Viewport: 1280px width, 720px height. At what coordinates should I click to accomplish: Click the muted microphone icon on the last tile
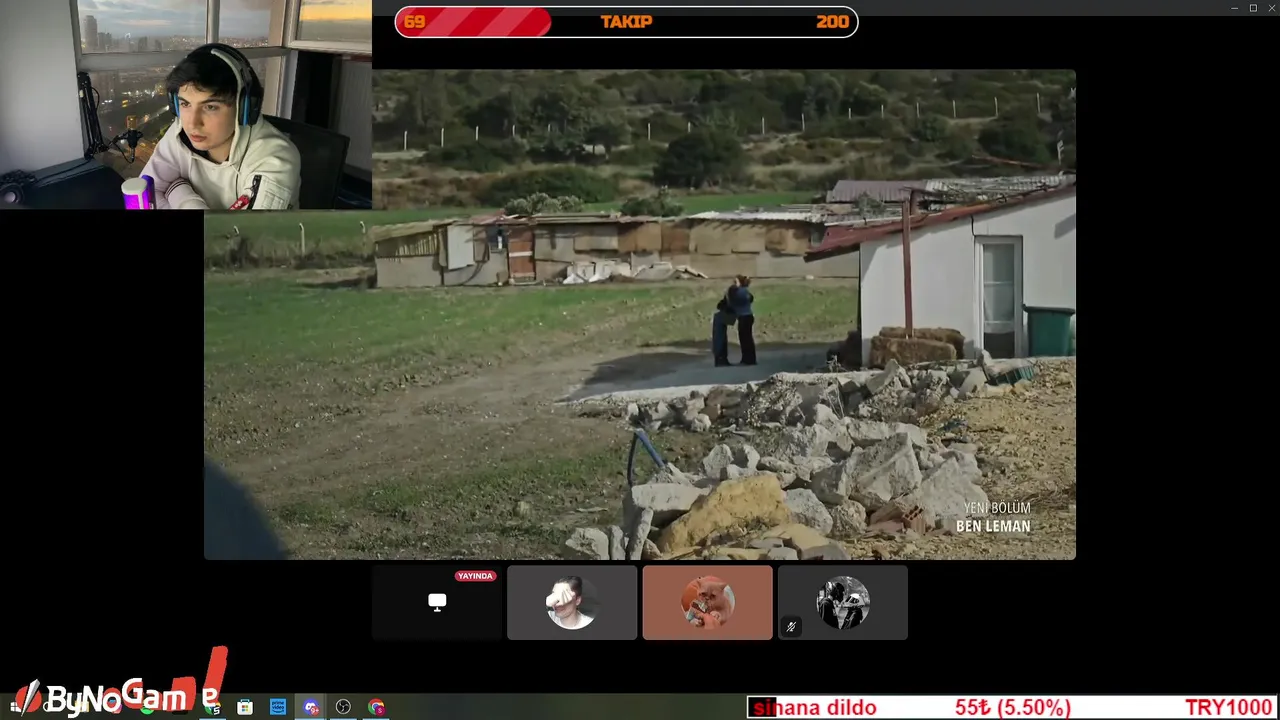click(x=791, y=627)
